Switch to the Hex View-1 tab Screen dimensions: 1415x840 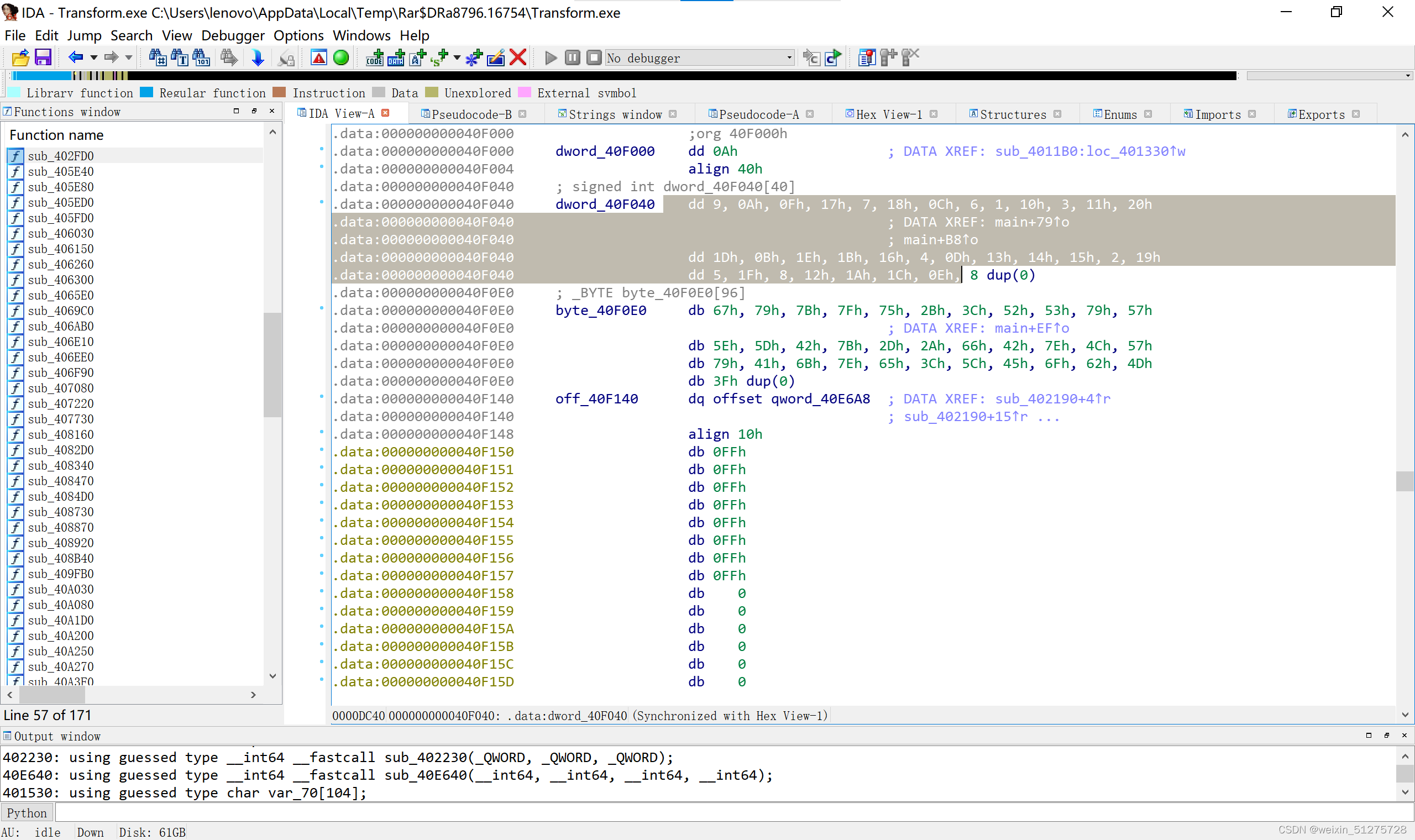coord(889,114)
